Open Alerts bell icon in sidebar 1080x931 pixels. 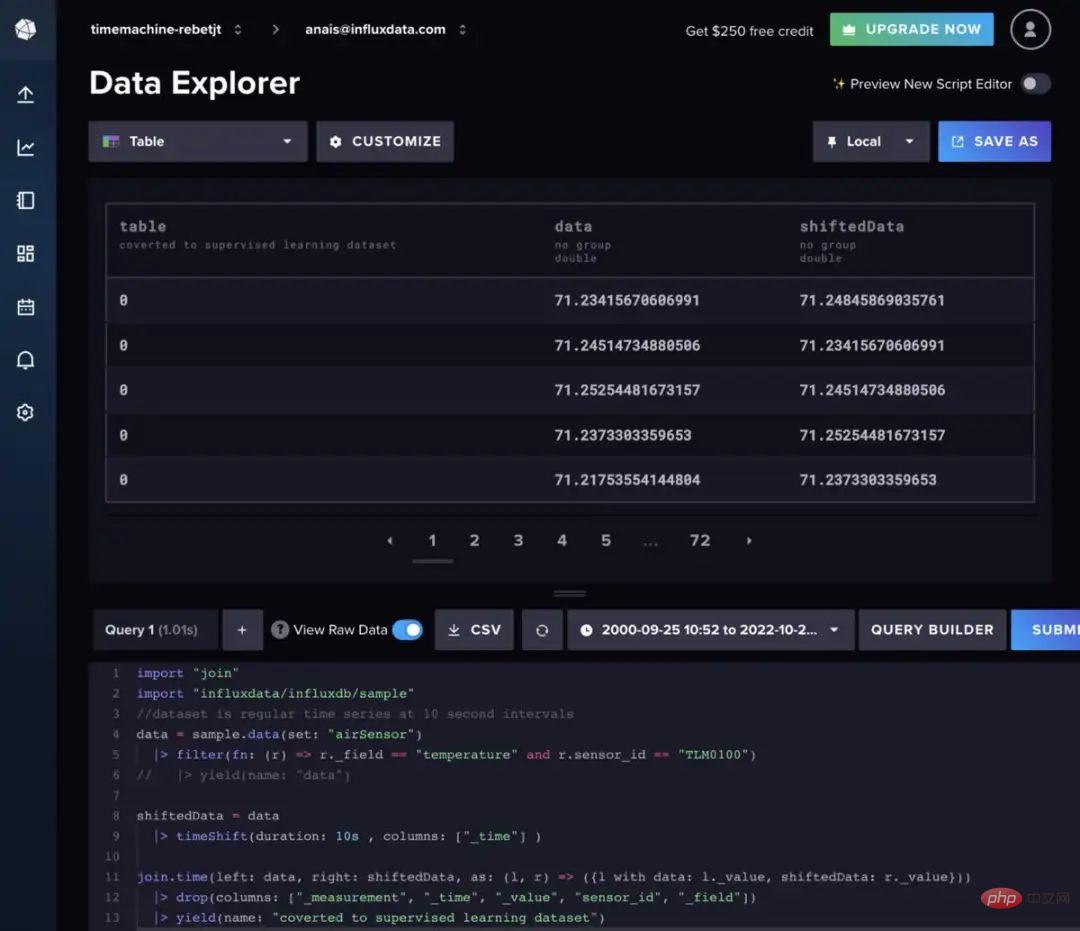coord(25,359)
